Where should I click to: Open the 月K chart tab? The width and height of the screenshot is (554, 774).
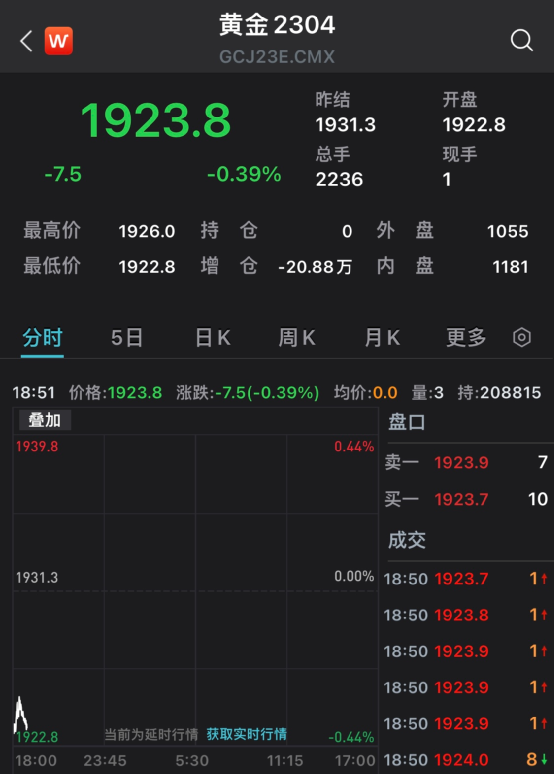[382, 338]
